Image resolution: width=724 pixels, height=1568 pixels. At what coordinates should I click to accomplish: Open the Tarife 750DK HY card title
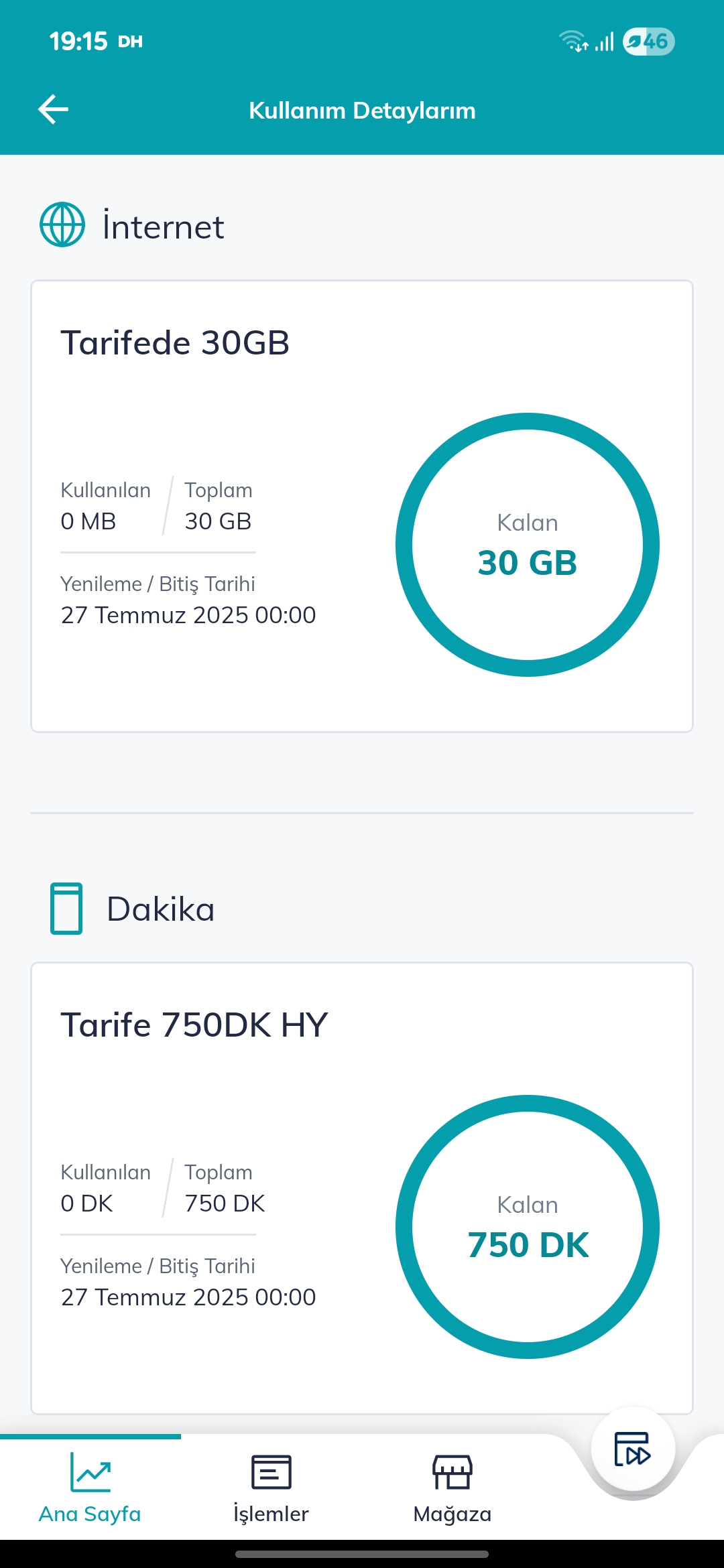194,1025
